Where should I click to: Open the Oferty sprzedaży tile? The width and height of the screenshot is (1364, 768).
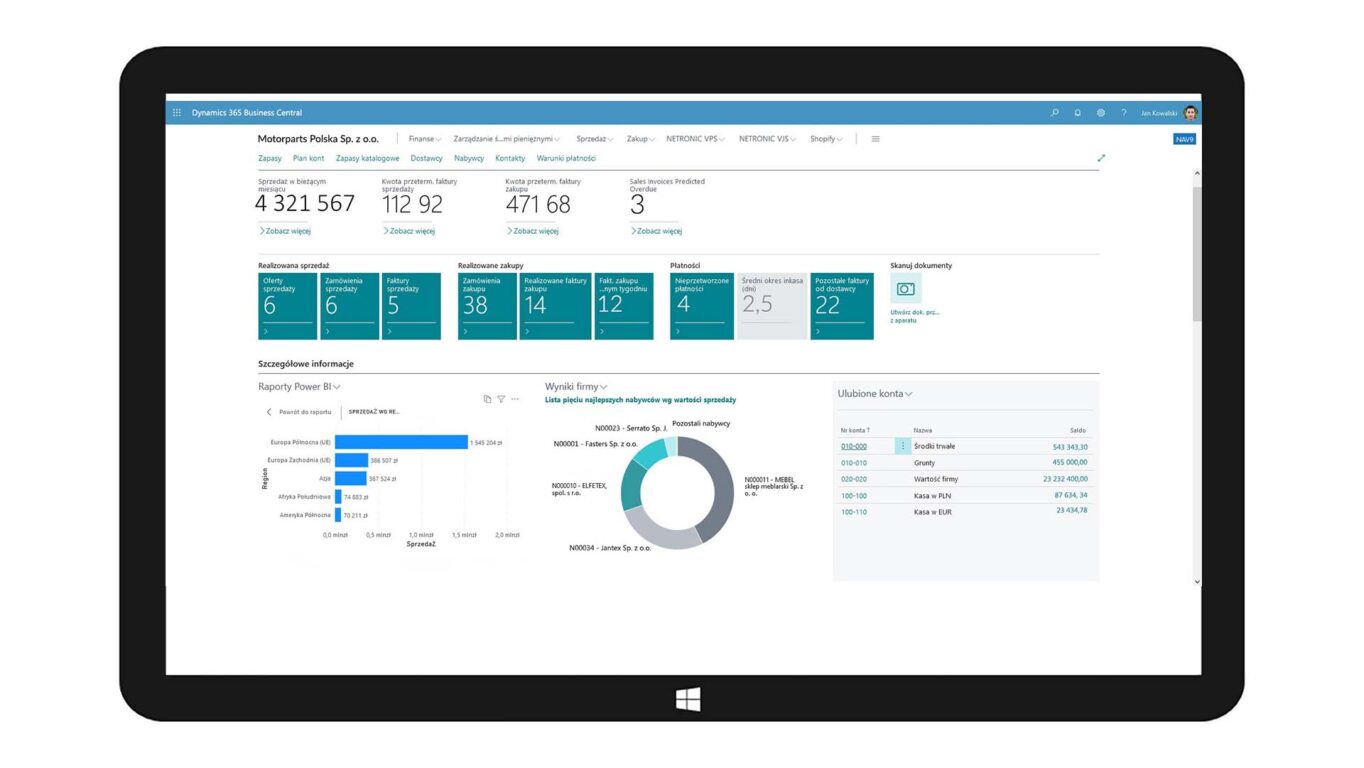[x=287, y=306]
